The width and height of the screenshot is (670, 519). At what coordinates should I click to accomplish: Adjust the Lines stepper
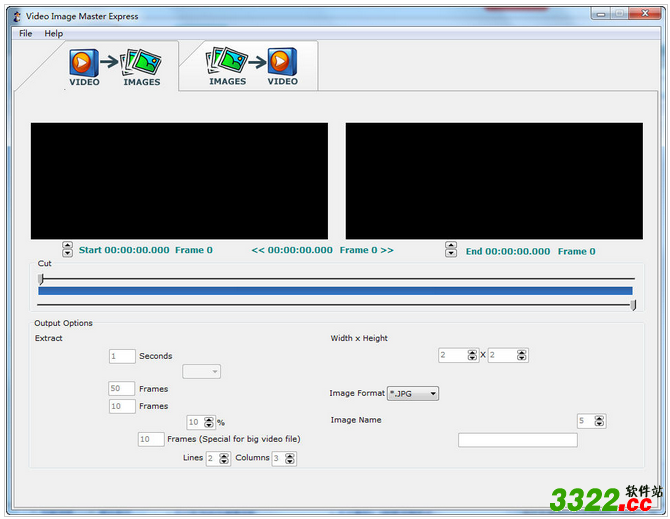[223, 459]
